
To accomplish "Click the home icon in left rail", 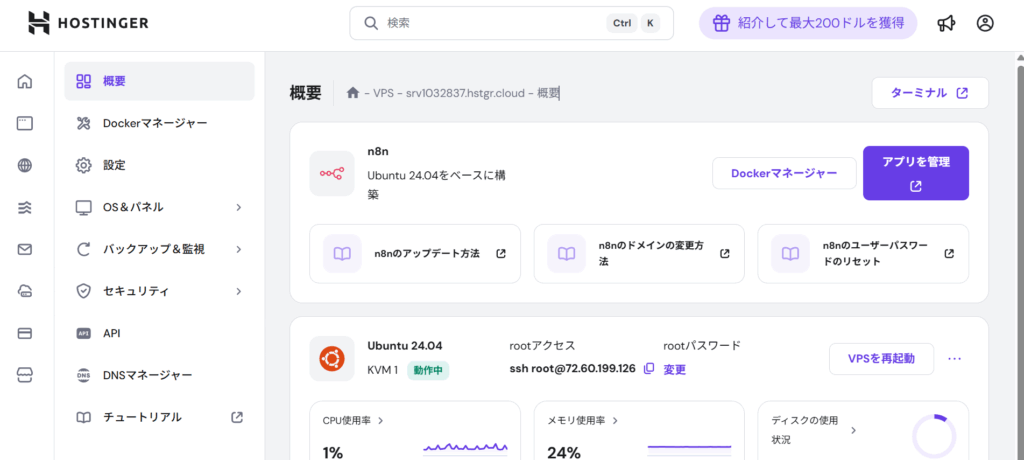I will (x=25, y=82).
